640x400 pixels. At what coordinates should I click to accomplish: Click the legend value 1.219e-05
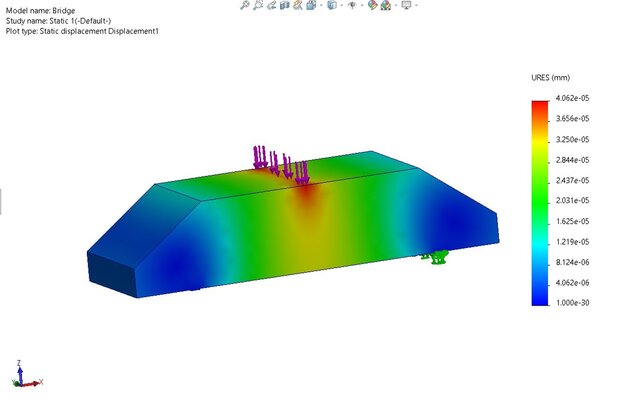tap(572, 242)
